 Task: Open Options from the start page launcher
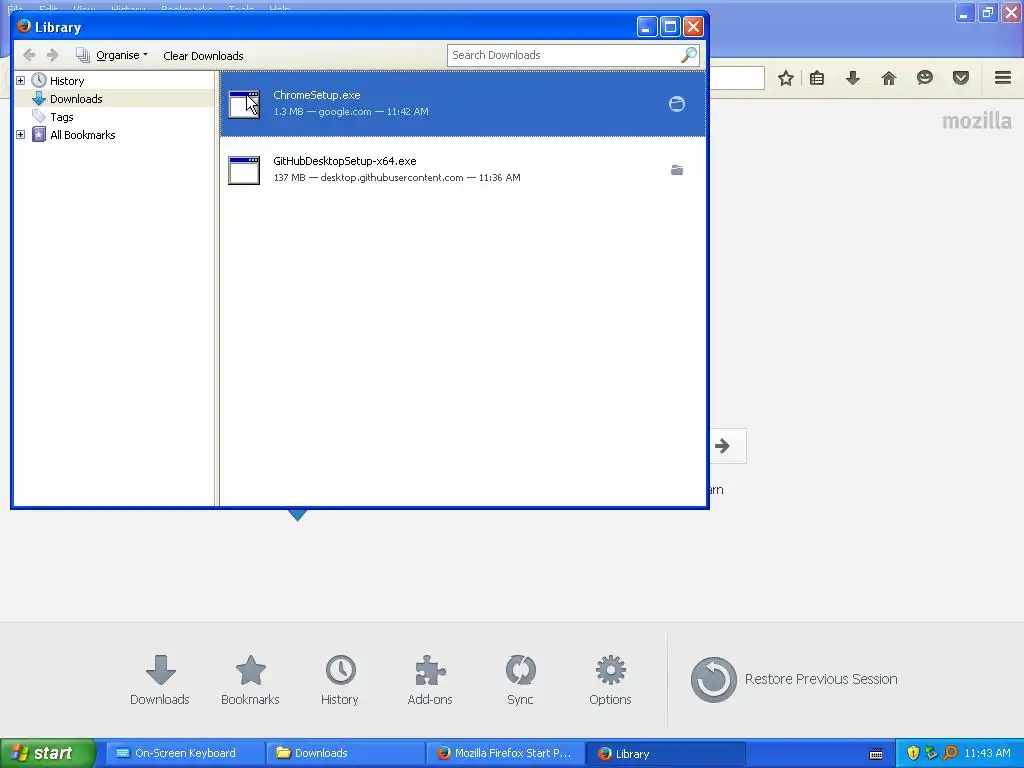click(x=610, y=680)
